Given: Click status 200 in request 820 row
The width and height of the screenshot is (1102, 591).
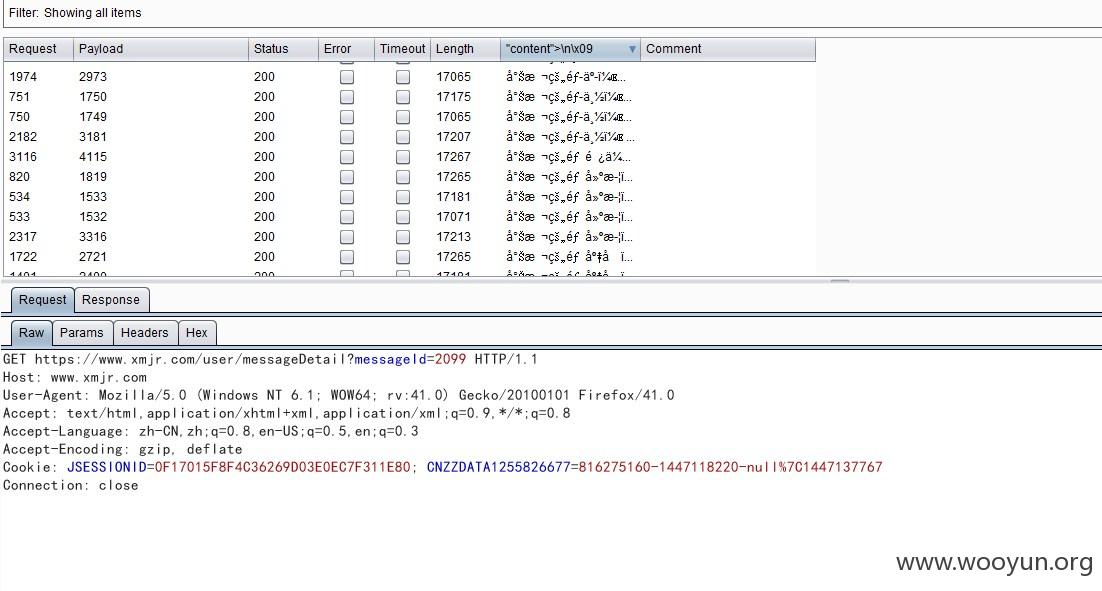Looking at the screenshot, I should coord(264,177).
